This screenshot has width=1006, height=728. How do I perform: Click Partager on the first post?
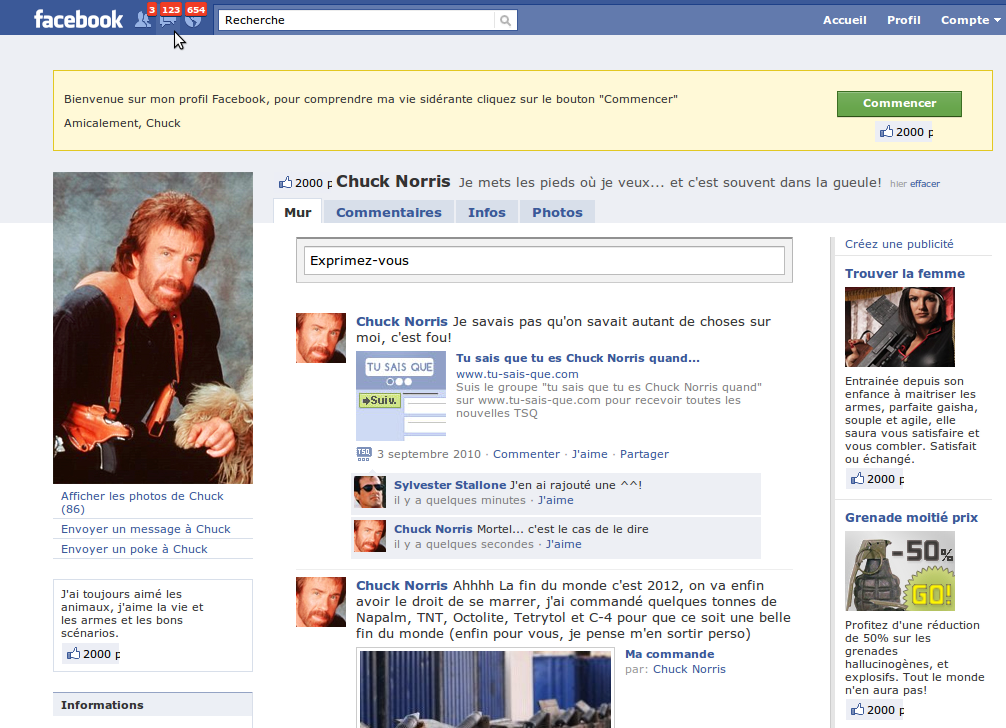[x=644, y=454]
